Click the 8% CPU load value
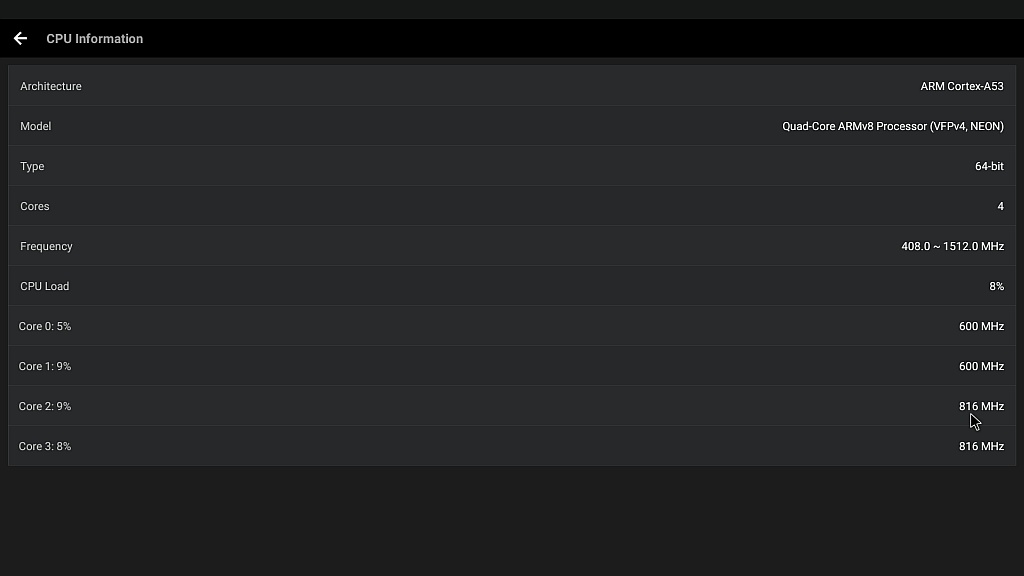The width and height of the screenshot is (1024, 576). tap(997, 286)
